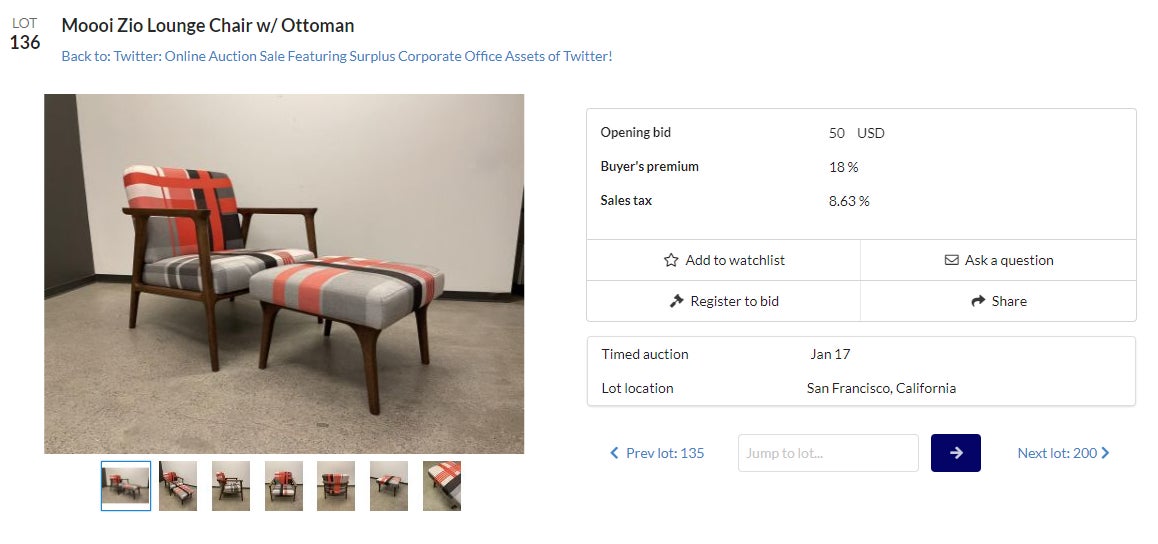Select the fifth chair thumbnail

pyautogui.click(x=336, y=486)
